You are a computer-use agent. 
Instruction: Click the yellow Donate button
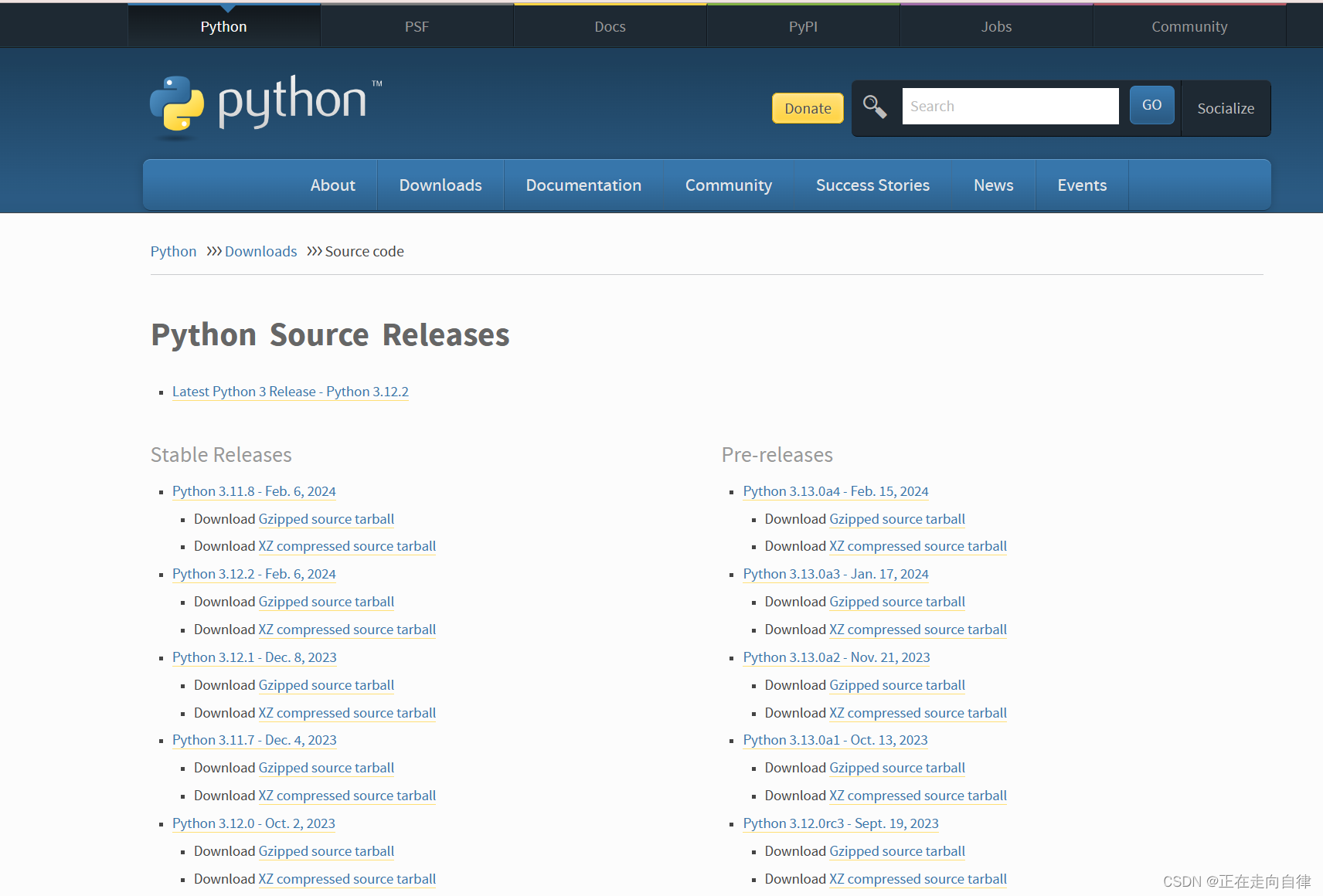coord(808,108)
